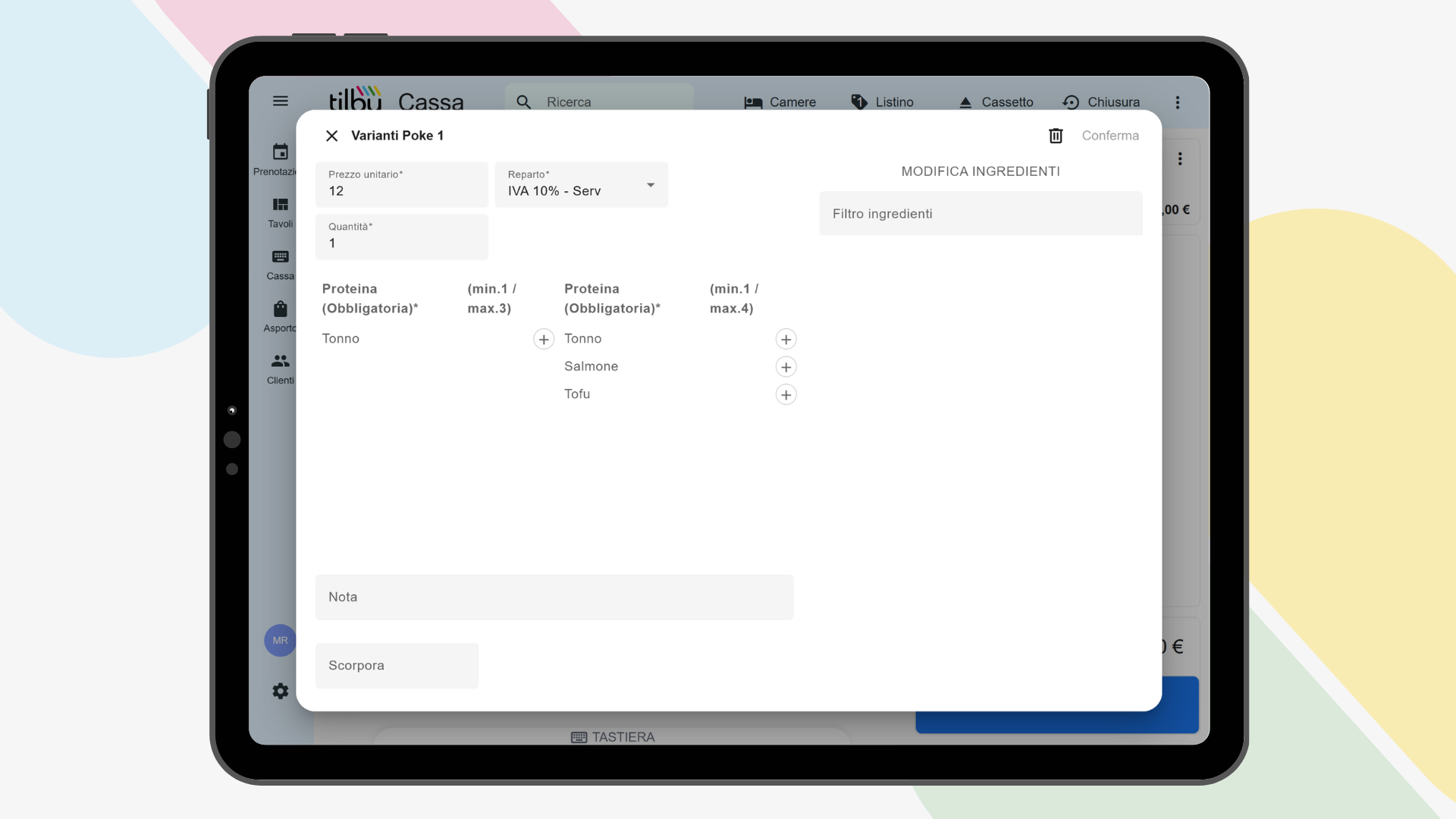Edit the Quantità field

tap(402, 237)
